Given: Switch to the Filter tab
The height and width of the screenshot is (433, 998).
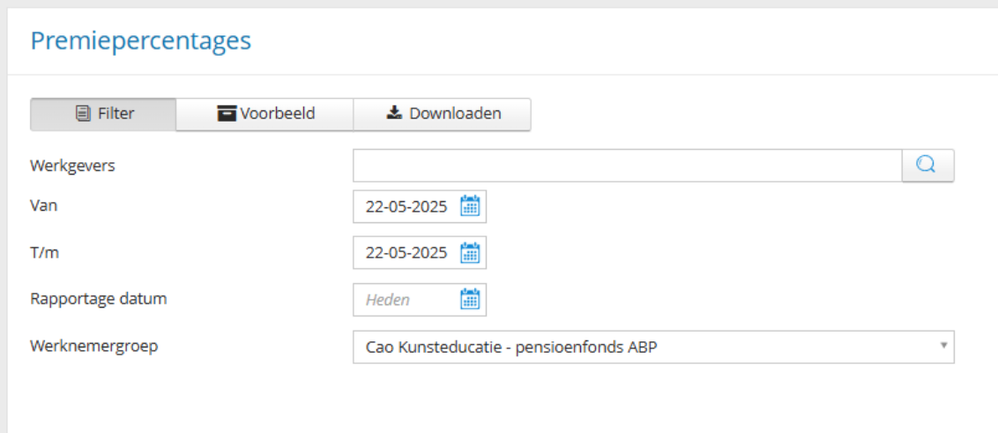Looking at the screenshot, I should point(104,114).
